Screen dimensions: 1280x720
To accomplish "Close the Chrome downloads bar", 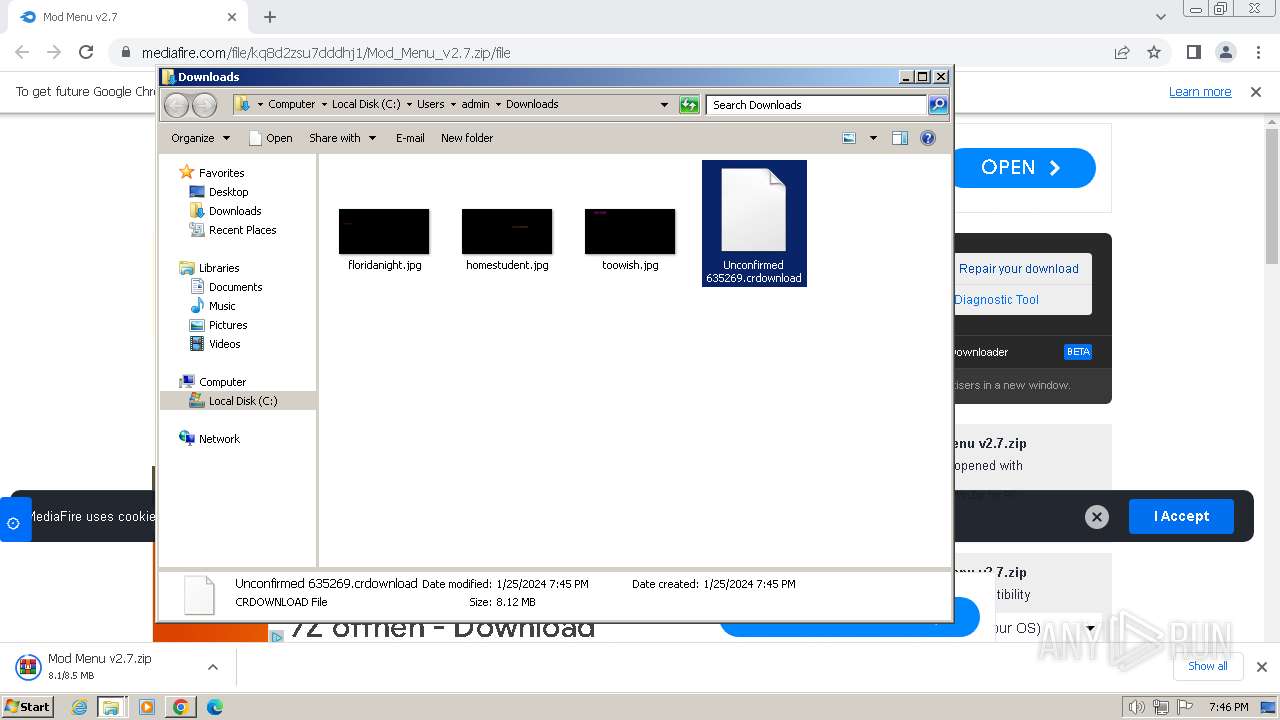I will pos(1261,667).
